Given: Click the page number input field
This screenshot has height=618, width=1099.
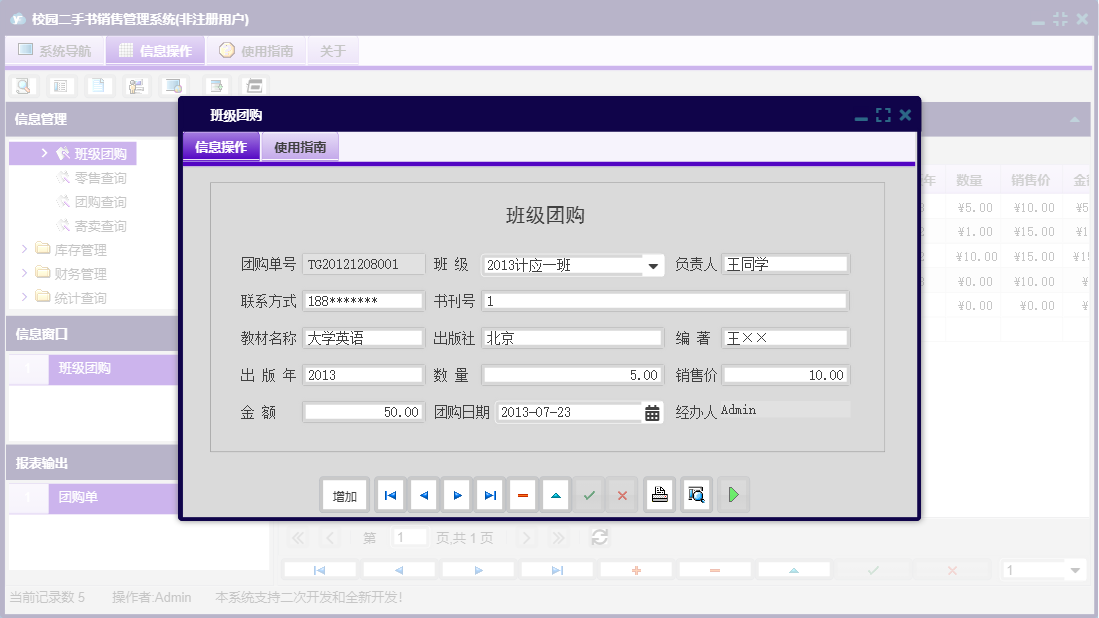Looking at the screenshot, I should (409, 537).
